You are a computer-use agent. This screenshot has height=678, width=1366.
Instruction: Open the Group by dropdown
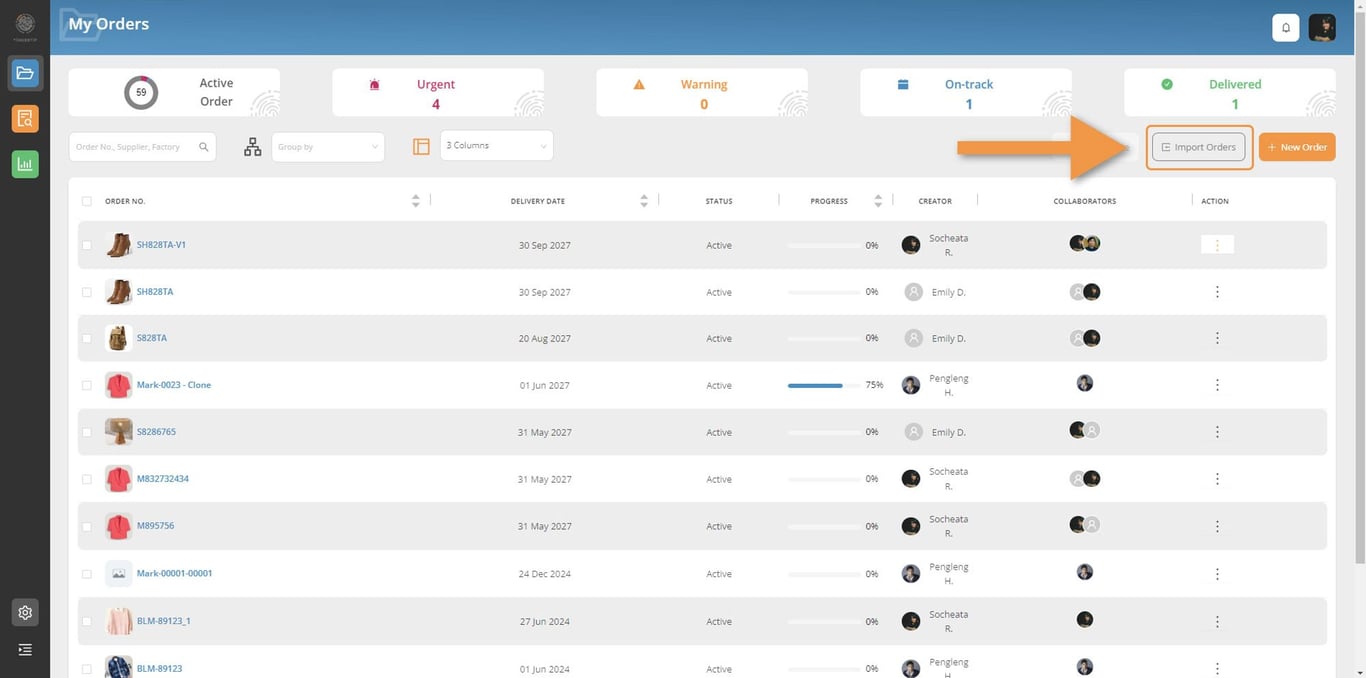(x=328, y=147)
